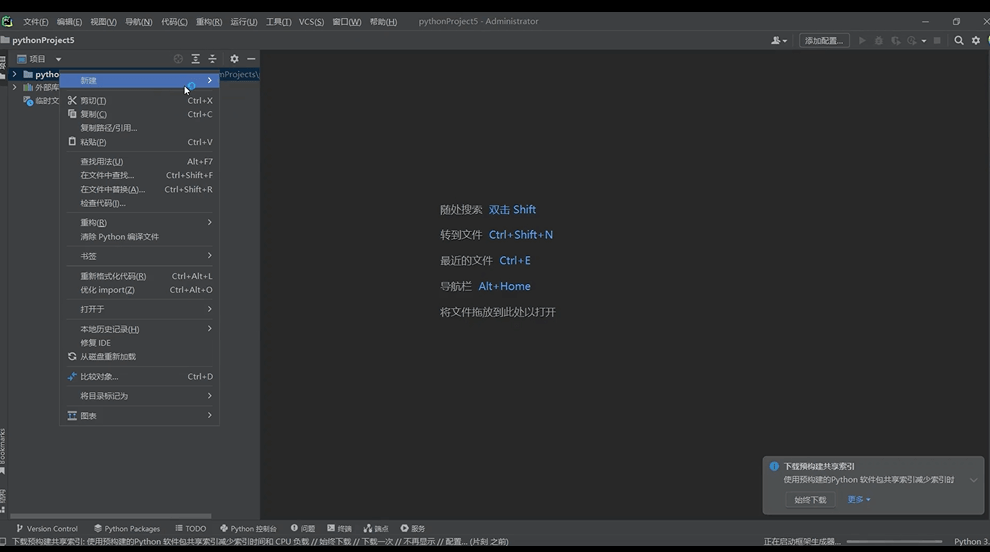Open the 运行 menu in menu bar
This screenshot has height=552, width=990.
click(x=243, y=22)
